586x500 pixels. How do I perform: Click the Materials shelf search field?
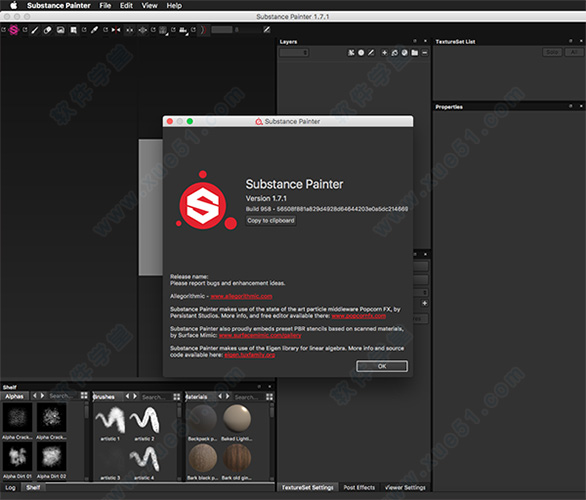click(248, 397)
